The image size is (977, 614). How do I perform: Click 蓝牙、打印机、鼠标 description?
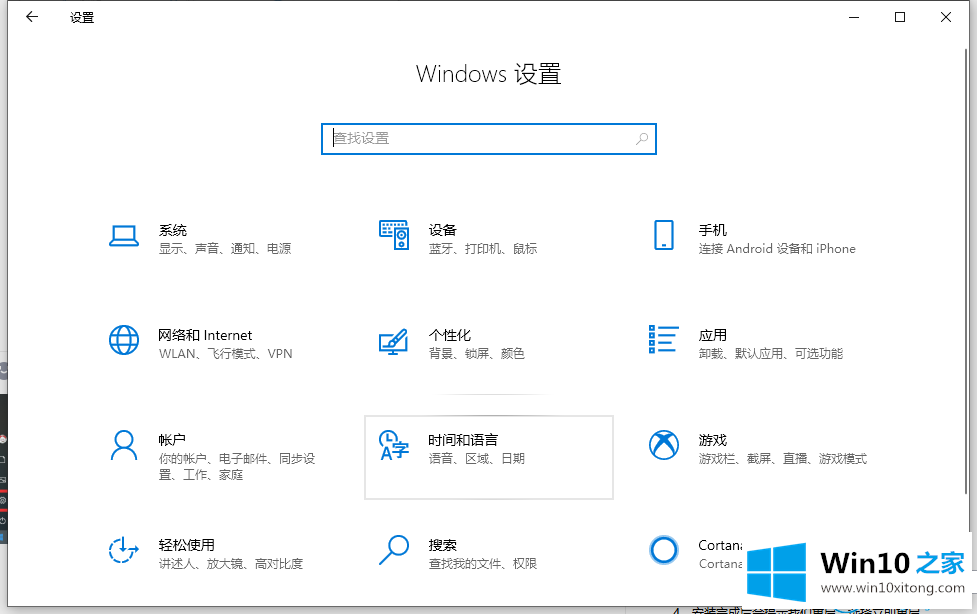tap(483, 249)
